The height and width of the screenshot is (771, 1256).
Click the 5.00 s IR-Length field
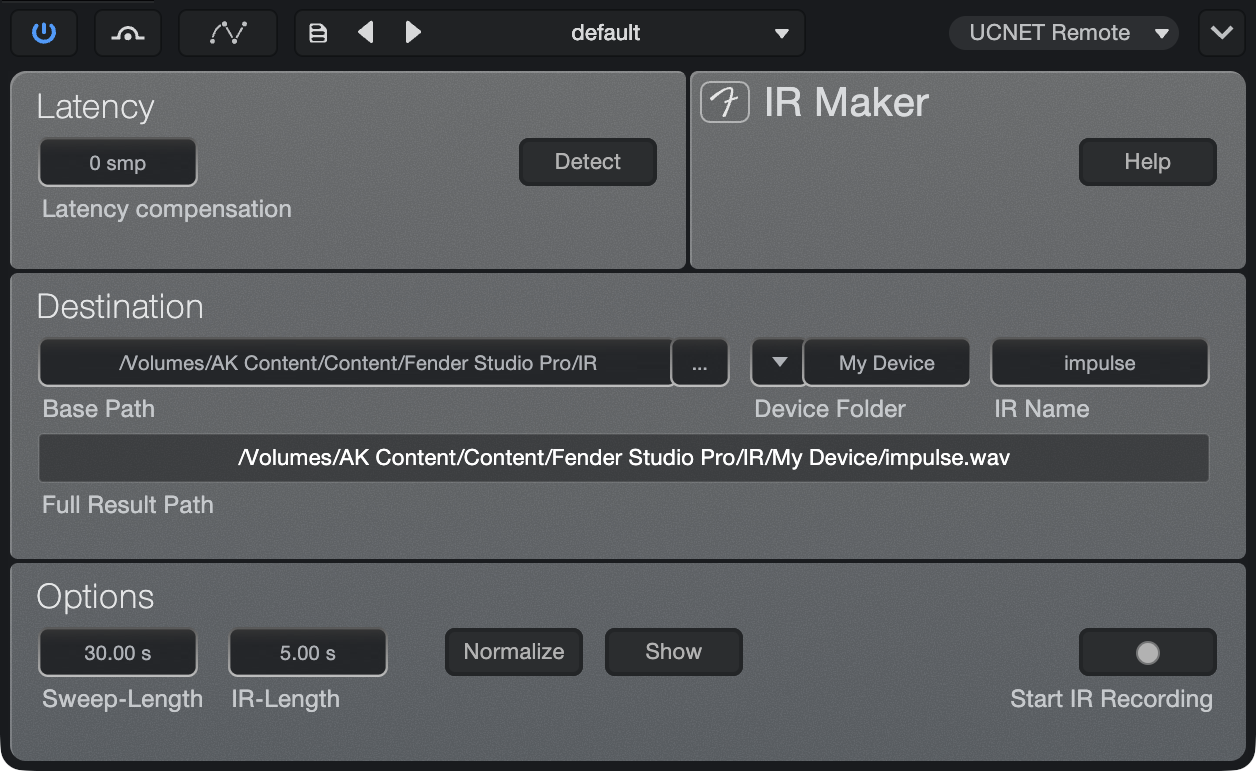click(x=308, y=653)
